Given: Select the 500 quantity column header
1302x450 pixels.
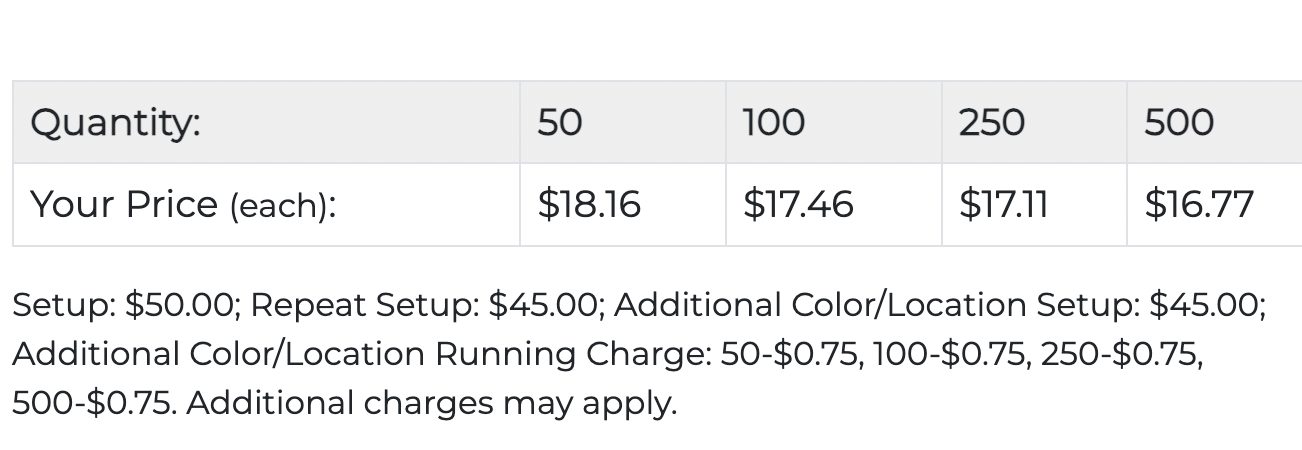Looking at the screenshot, I should (1214, 122).
